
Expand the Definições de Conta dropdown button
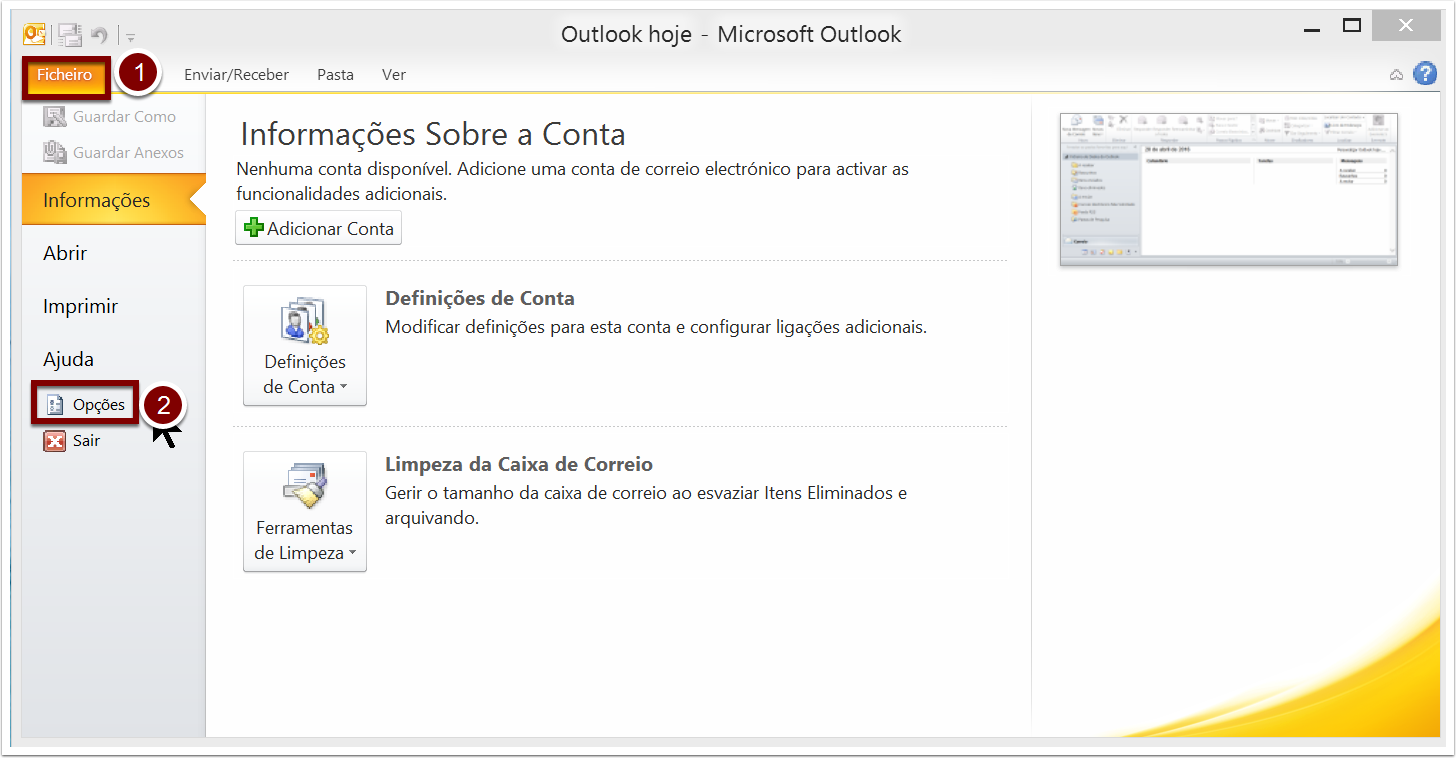tap(305, 346)
